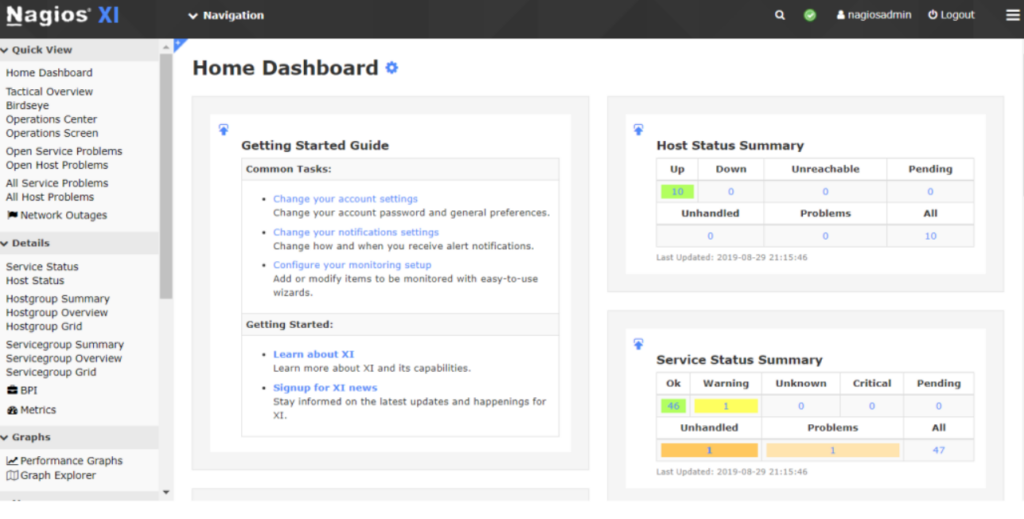Screen dimensions: 1024x519
Task: Click the green Ok services count 46
Action: 673,406
